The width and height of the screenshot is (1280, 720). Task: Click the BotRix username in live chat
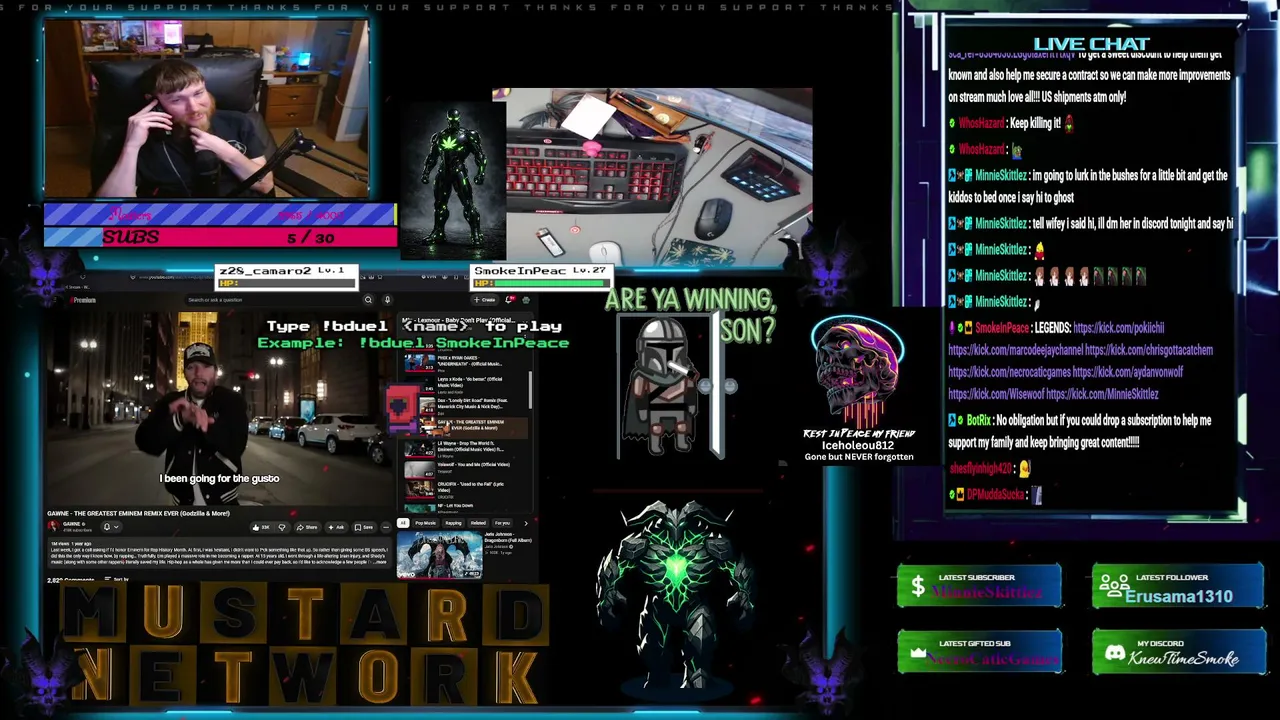[x=978, y=421]
